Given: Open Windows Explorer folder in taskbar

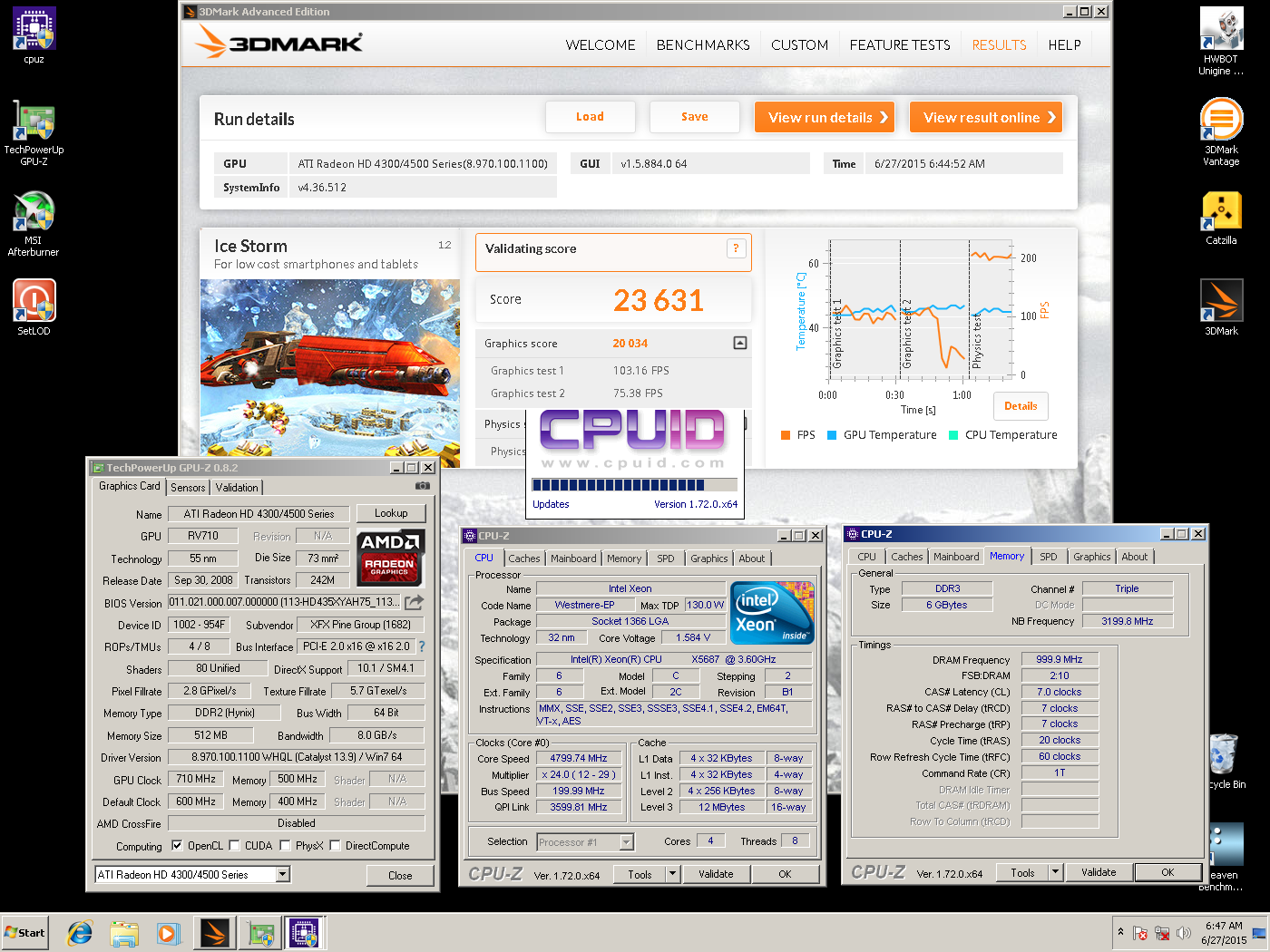Looking at the screenshot, I should pyautogui.click(x=124, y=932).
